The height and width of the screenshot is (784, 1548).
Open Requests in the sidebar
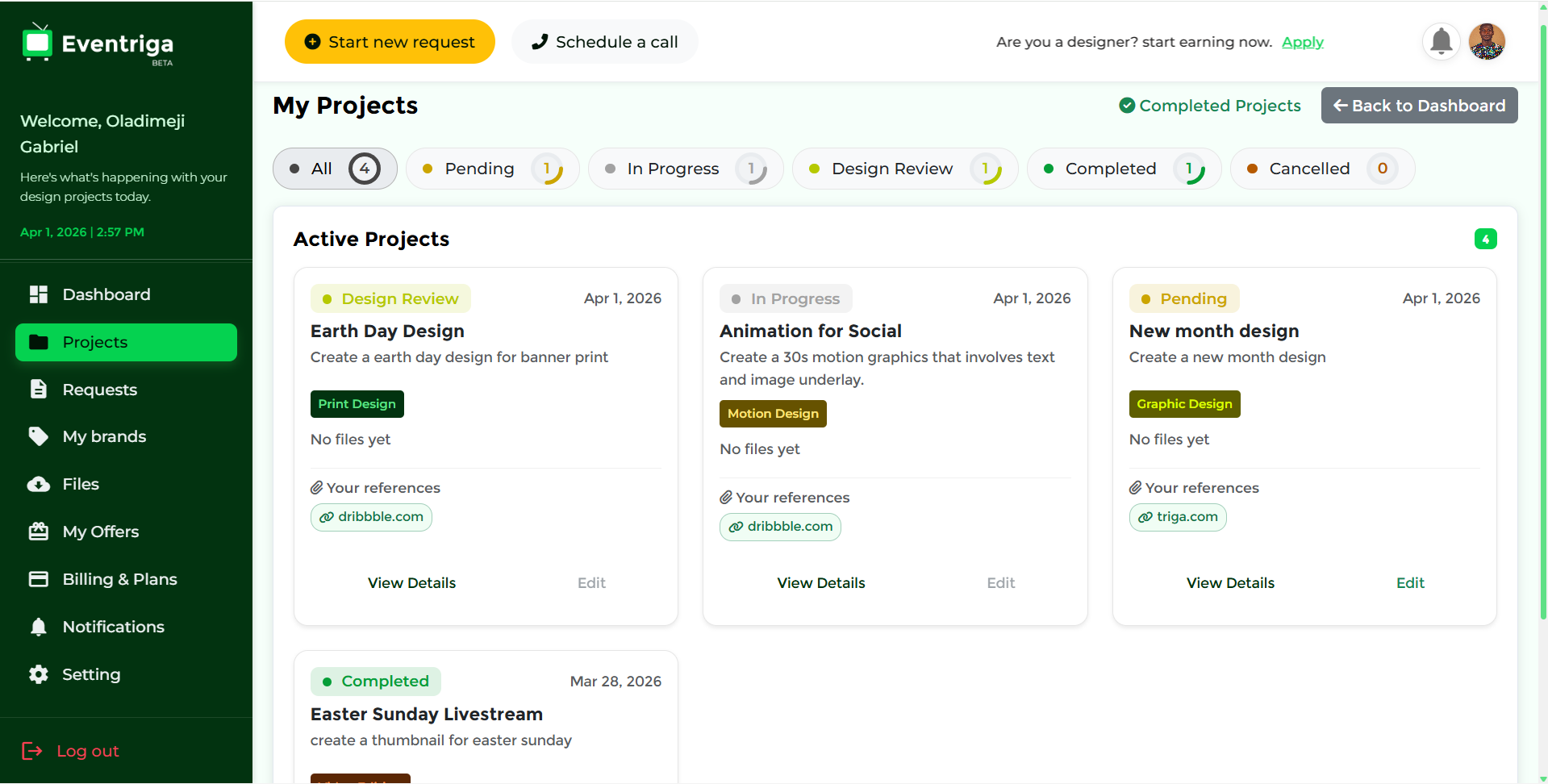point(126,390)
